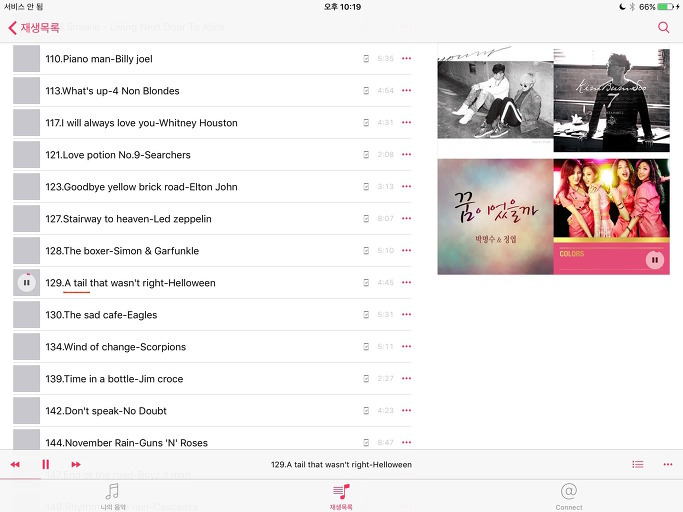Open the Kim Bum Soo 7 album cover
This screenshot has height=512, width=683.
pos(612,100)
